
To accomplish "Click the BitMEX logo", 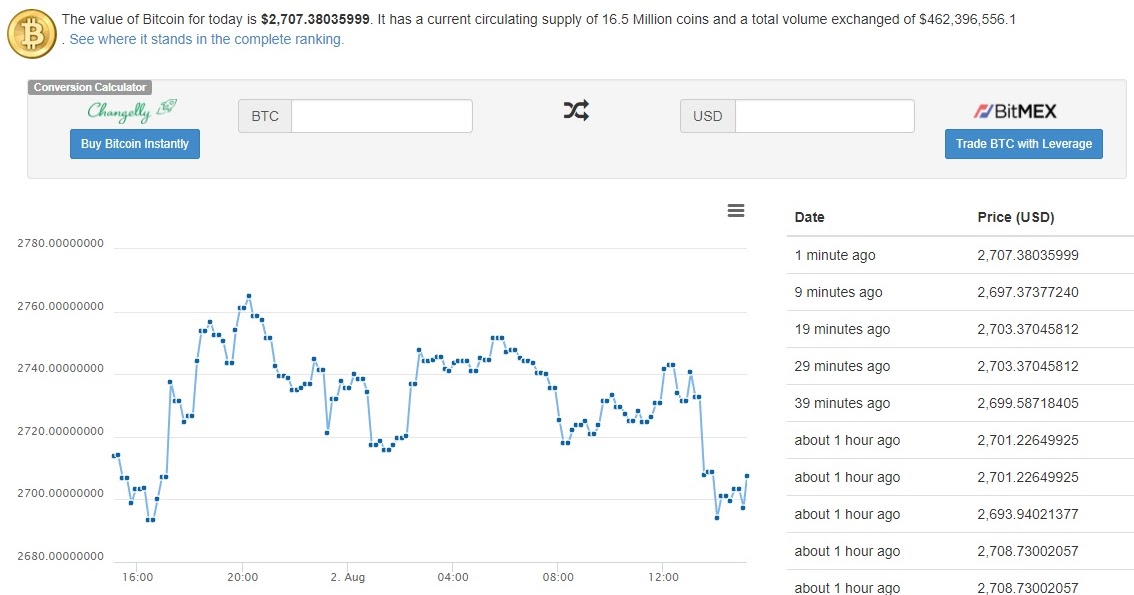I will 1015,111.
